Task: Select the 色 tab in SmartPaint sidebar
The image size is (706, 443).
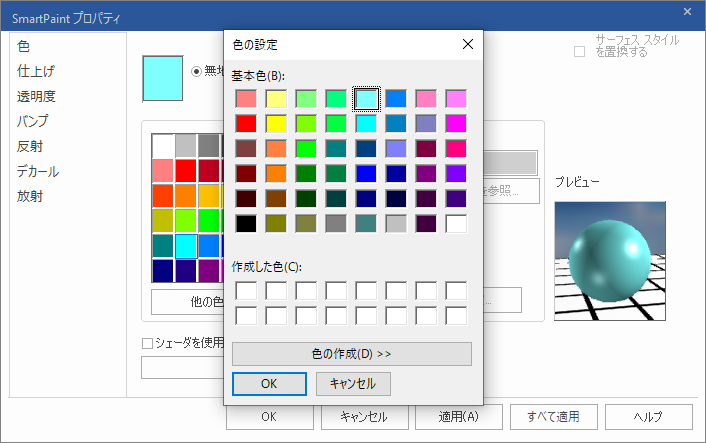Action: pos(23,46)
